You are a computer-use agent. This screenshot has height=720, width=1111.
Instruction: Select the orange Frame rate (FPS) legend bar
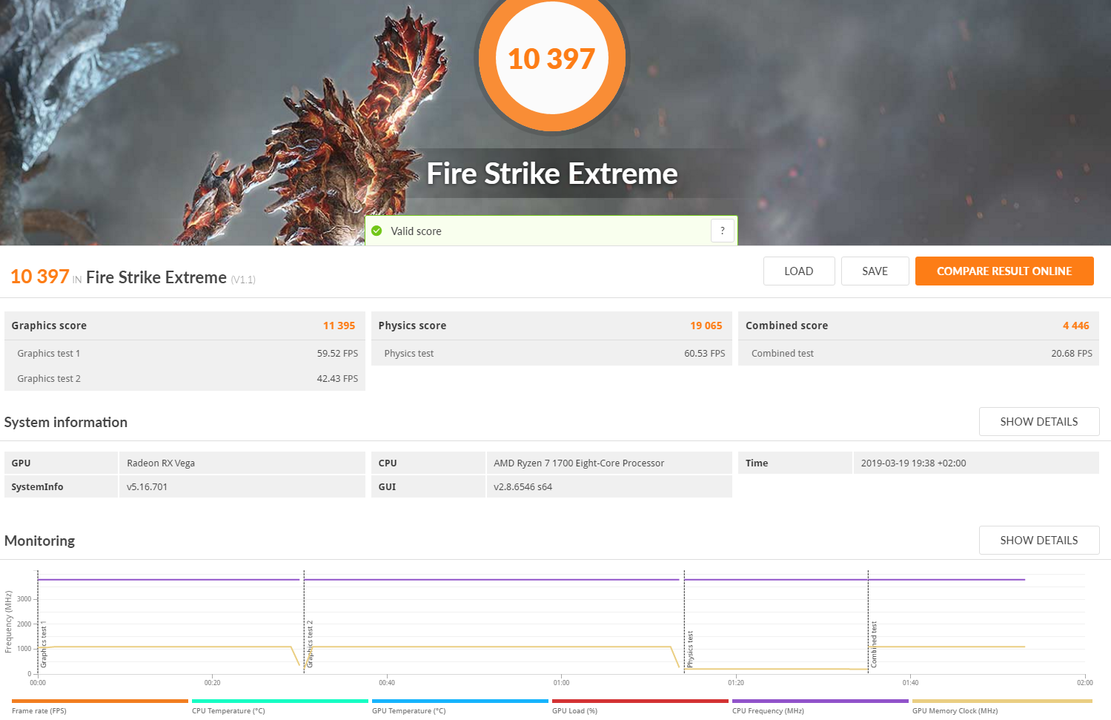100,701
